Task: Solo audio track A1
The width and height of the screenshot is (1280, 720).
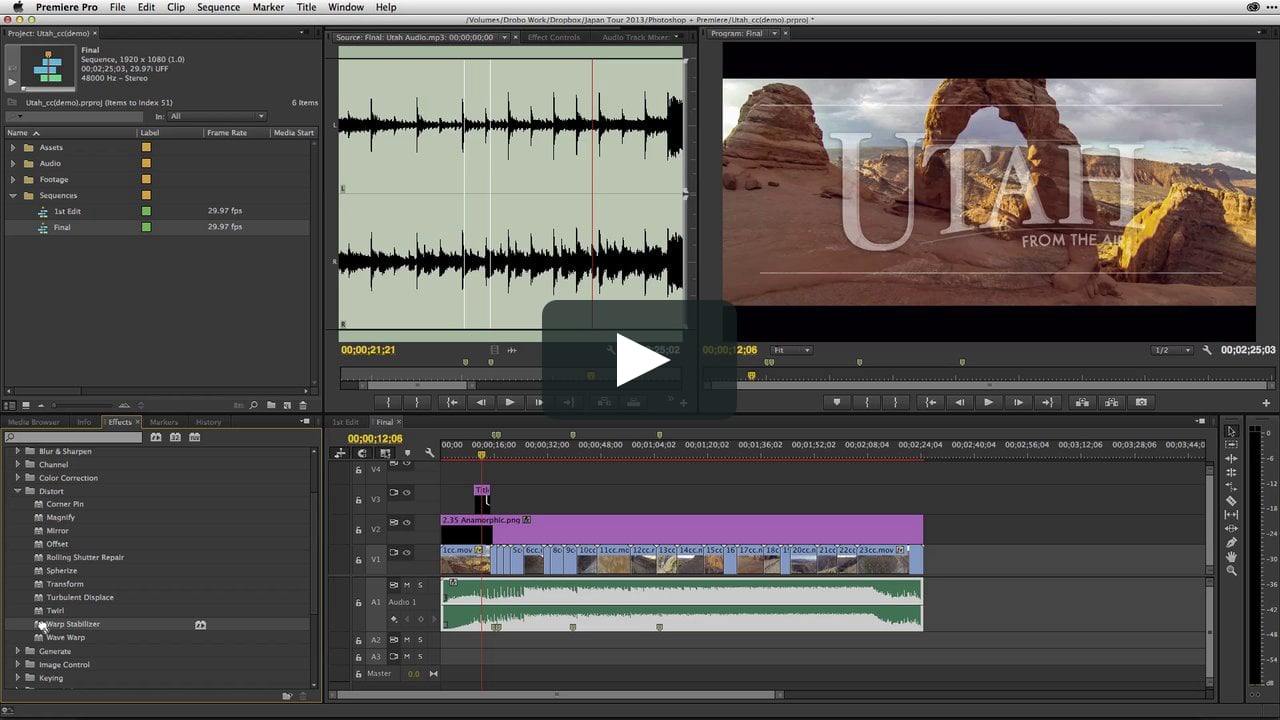Action: [420, 585]
